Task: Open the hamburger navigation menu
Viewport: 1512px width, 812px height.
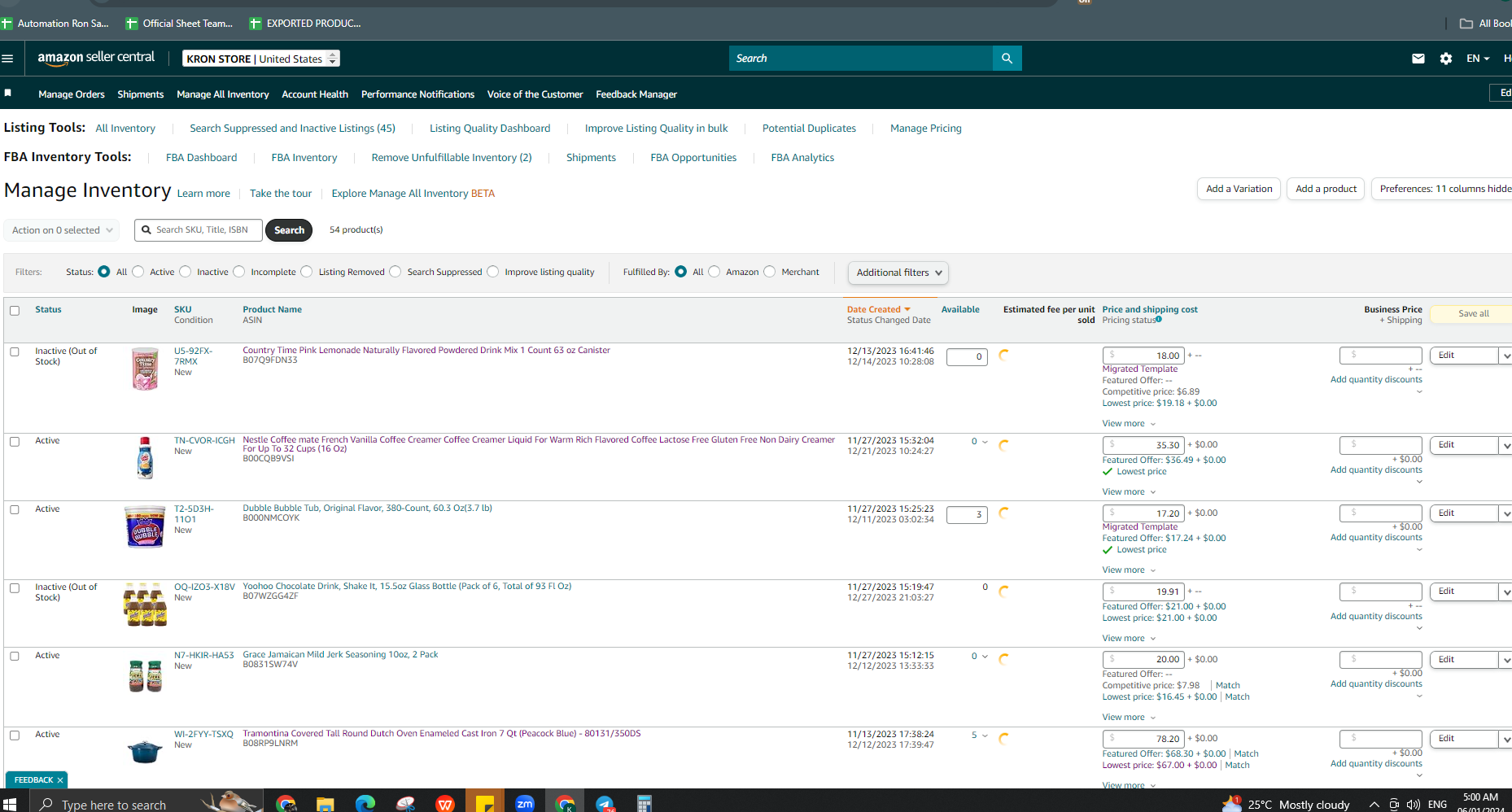Action: point(8,59)
